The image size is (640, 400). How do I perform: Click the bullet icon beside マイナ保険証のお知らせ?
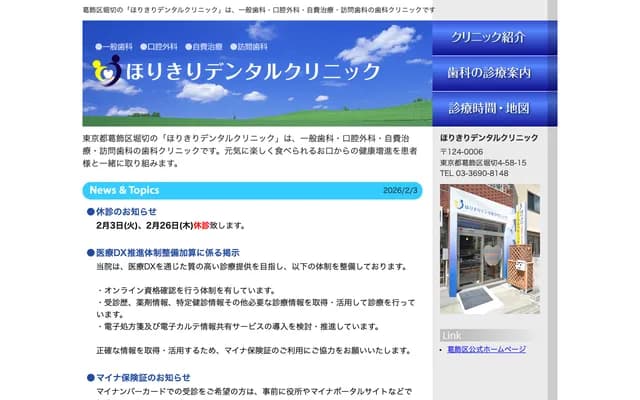[90, 377]
